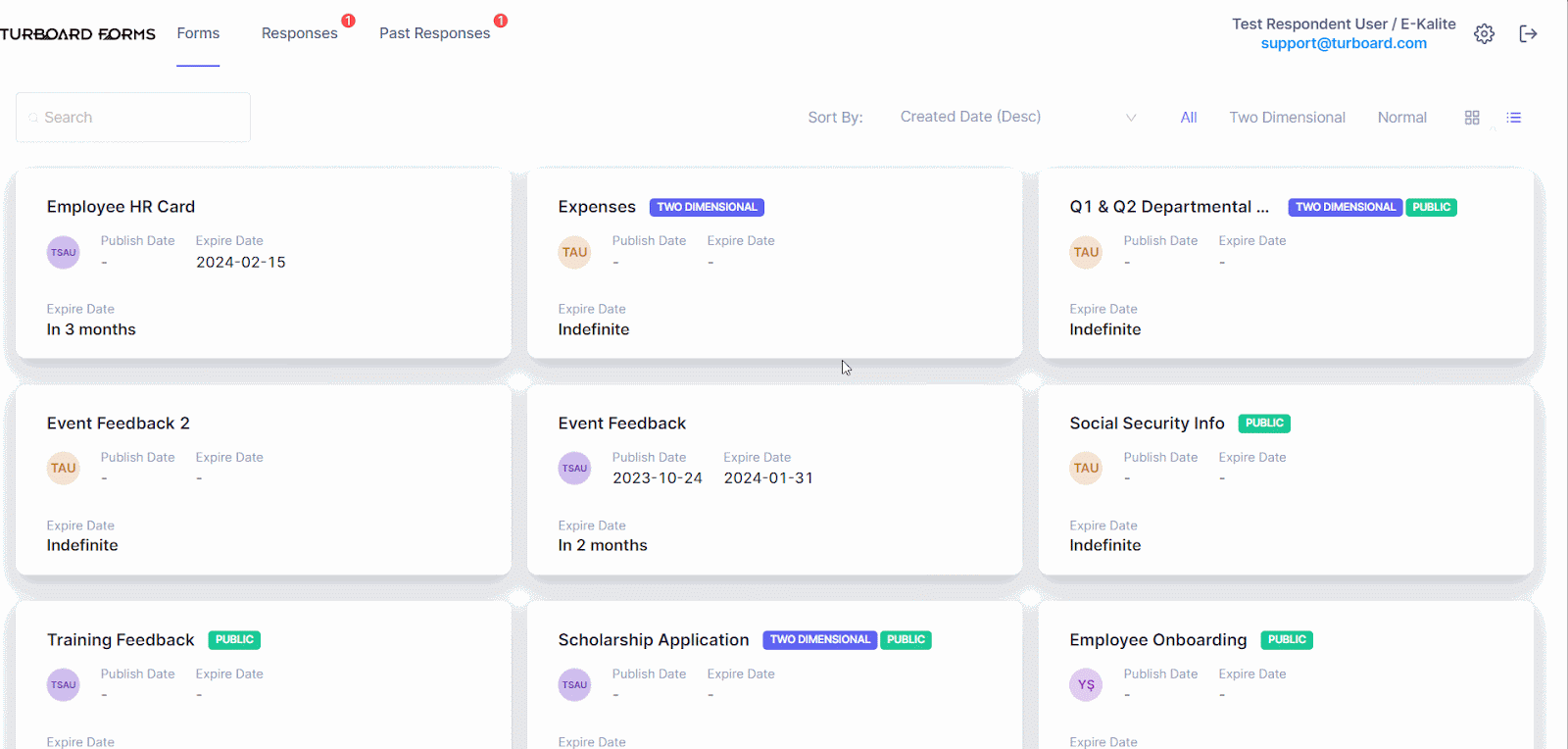Click TSAU avatar on Training Feedback card
The width and height of the screenshot is (1568, 749).
(x=64, y=685)
